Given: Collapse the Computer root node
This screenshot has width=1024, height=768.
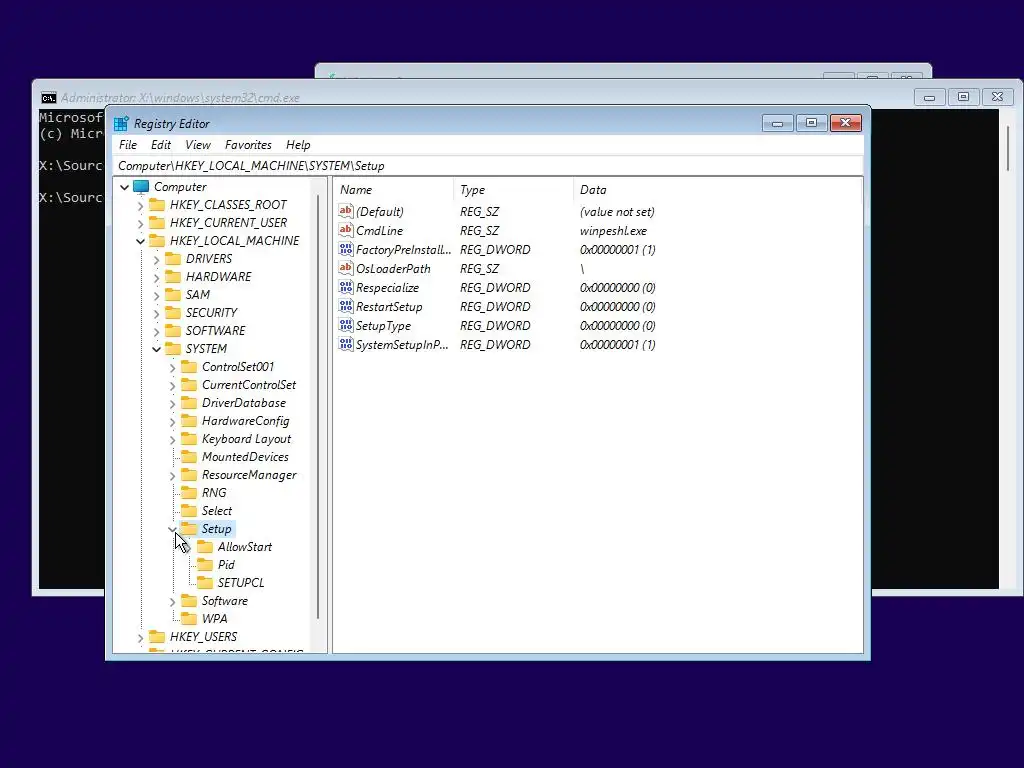Looking at the screenshot, I should point(124,187).
